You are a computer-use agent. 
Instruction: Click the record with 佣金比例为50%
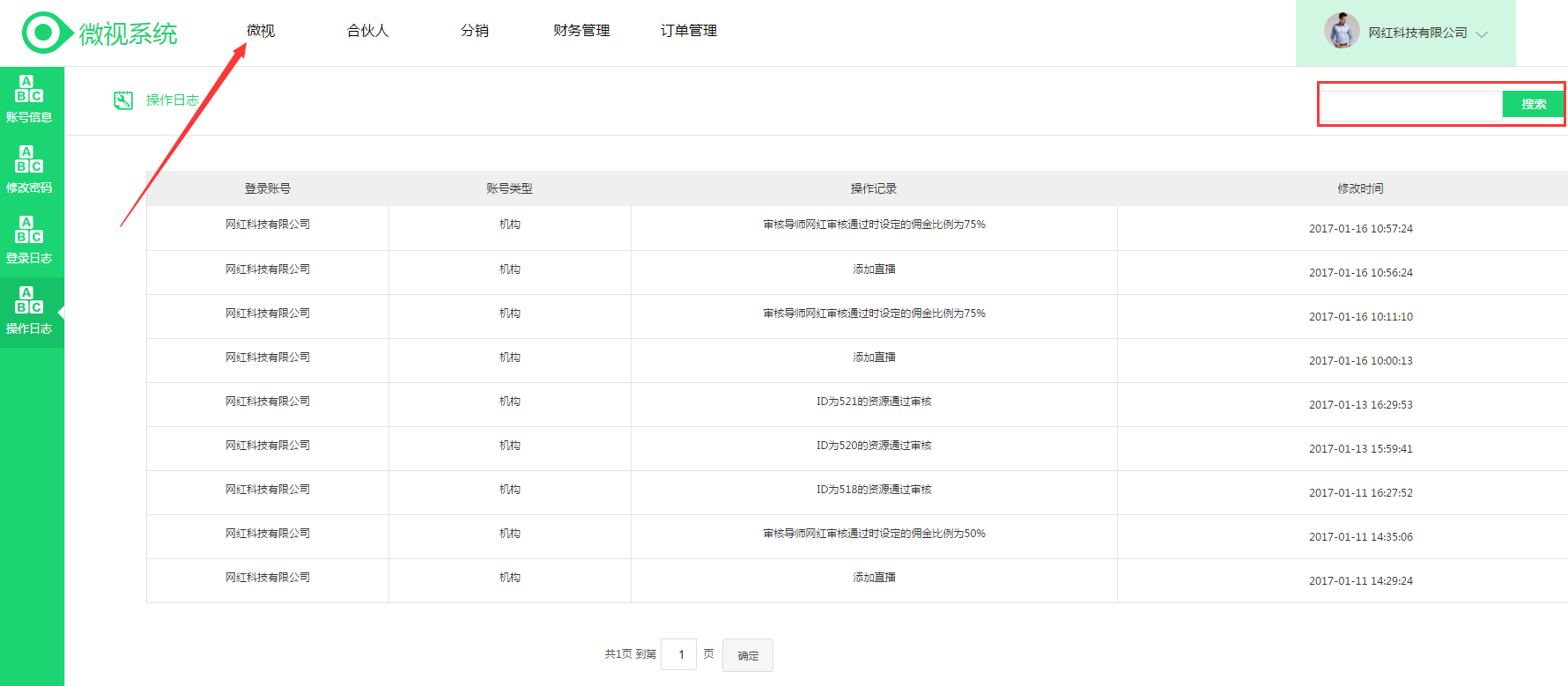point(874,534)
